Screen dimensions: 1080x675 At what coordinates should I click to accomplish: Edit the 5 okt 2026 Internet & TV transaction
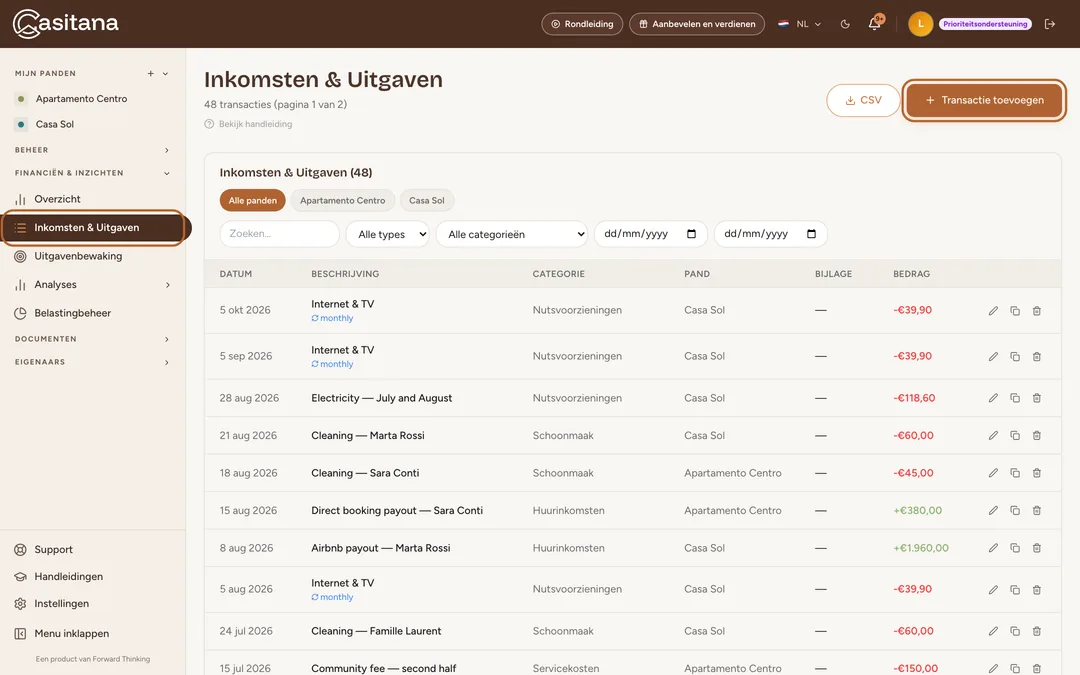993,311
